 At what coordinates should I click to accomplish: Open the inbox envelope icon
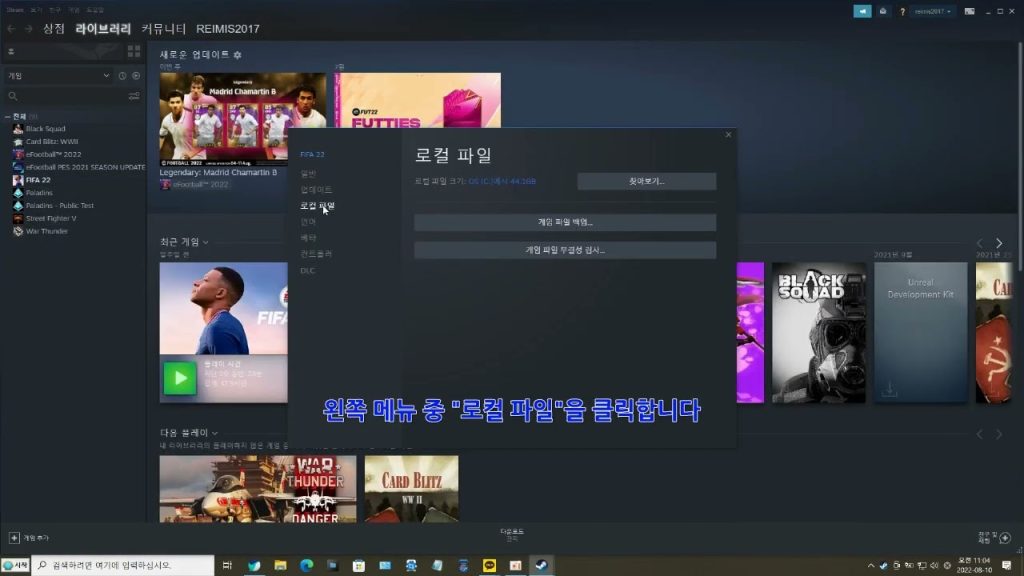coord(883,11)
